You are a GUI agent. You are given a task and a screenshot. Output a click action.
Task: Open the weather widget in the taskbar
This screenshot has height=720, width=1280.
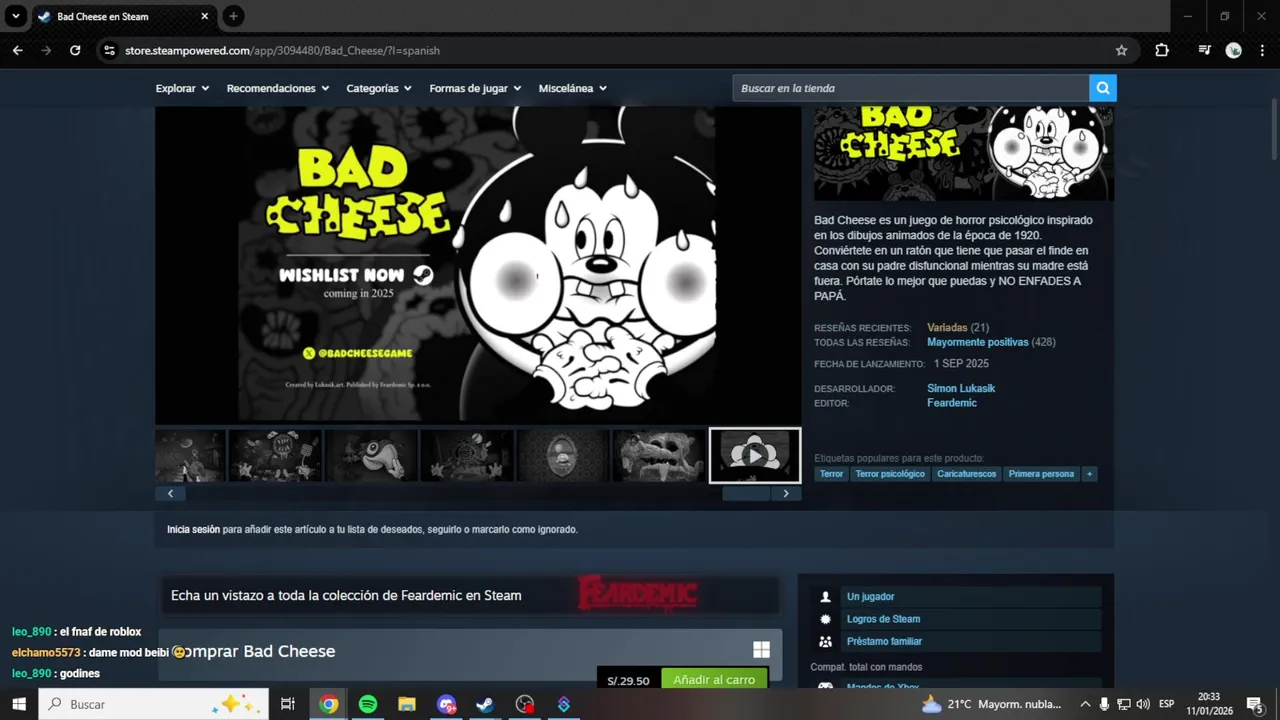tap(992, 704)
